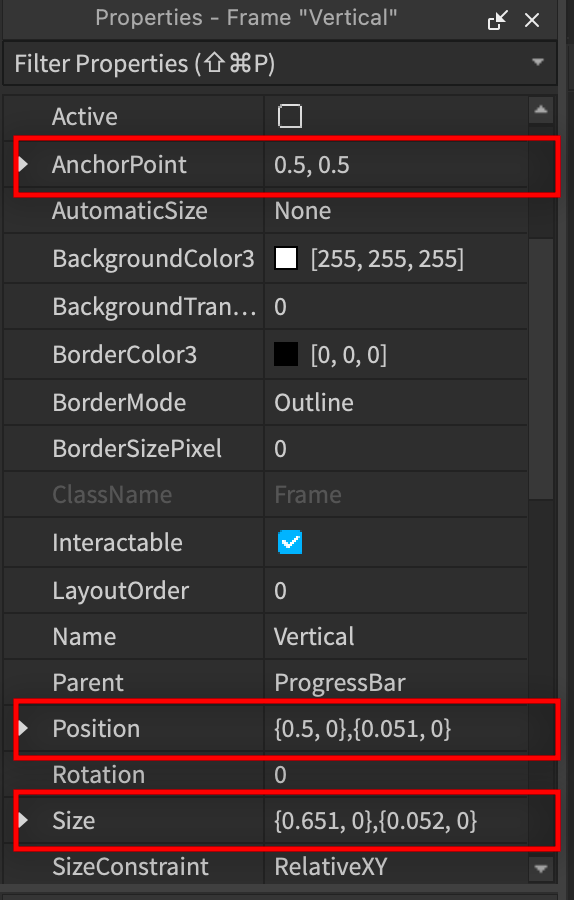Enable the Active checkbox
Screen dimensions: 574x900
tap(290, 117)
